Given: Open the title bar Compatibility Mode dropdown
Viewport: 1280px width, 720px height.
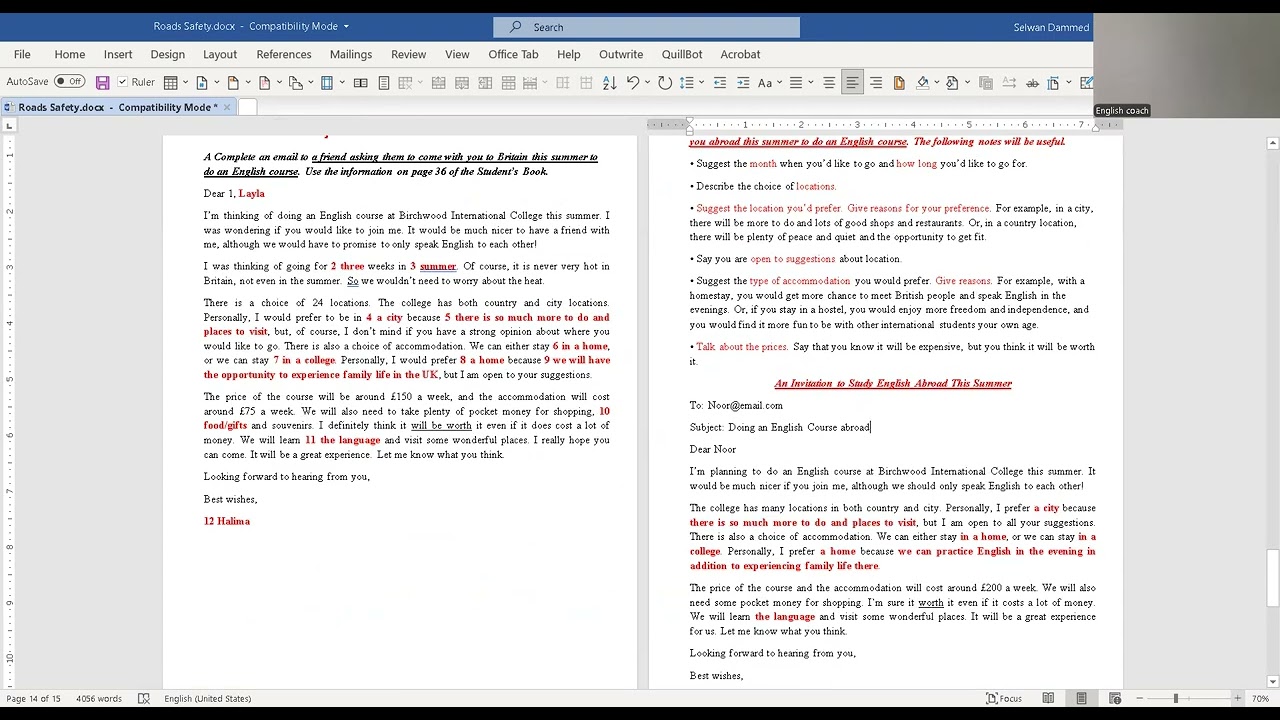Looking at the screenshot, I should [346, 26].
